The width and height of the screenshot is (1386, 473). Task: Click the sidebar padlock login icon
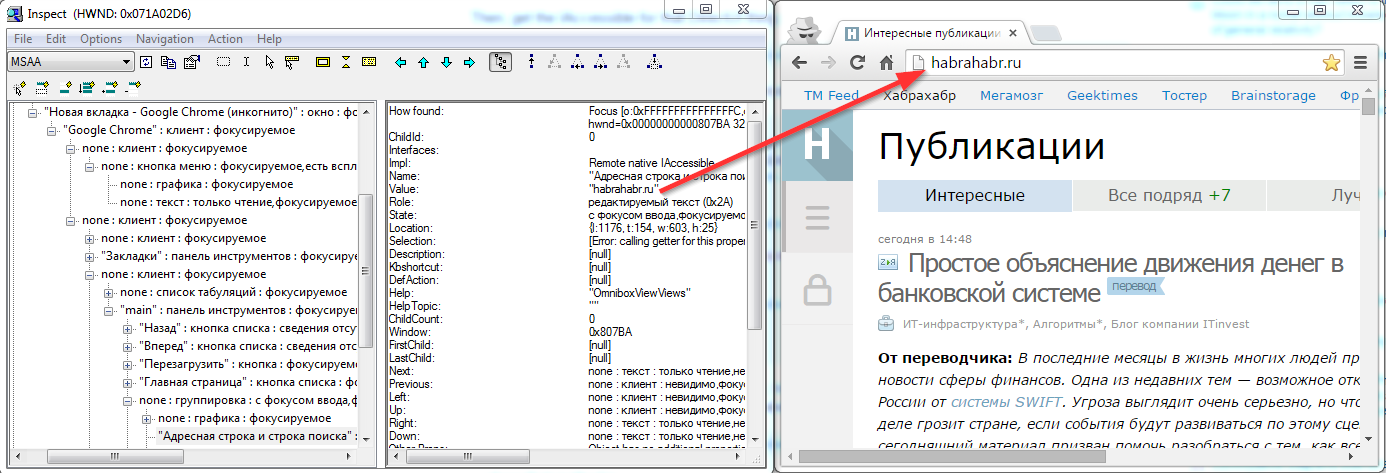817,290
